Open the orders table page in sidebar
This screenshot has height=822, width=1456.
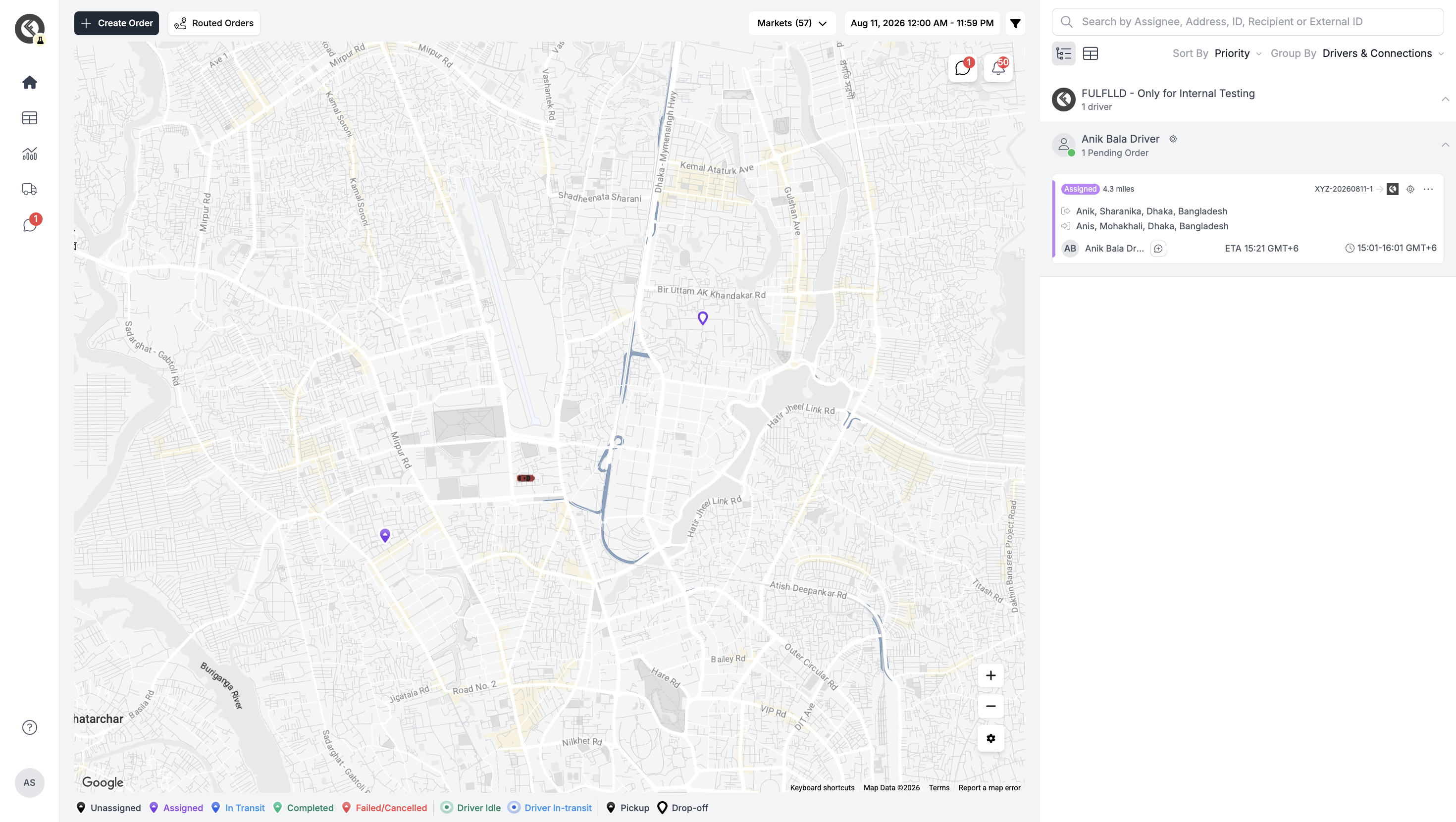(x=29, y=117)
